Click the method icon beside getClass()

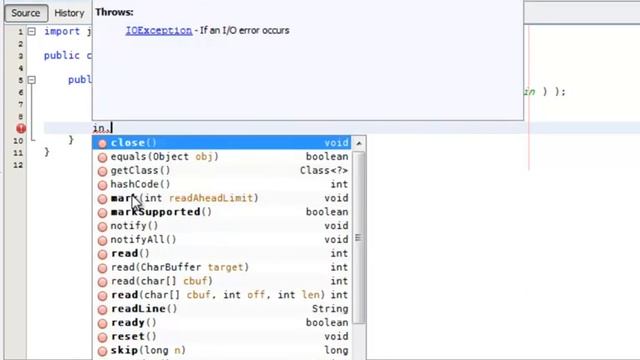point(102,171)
